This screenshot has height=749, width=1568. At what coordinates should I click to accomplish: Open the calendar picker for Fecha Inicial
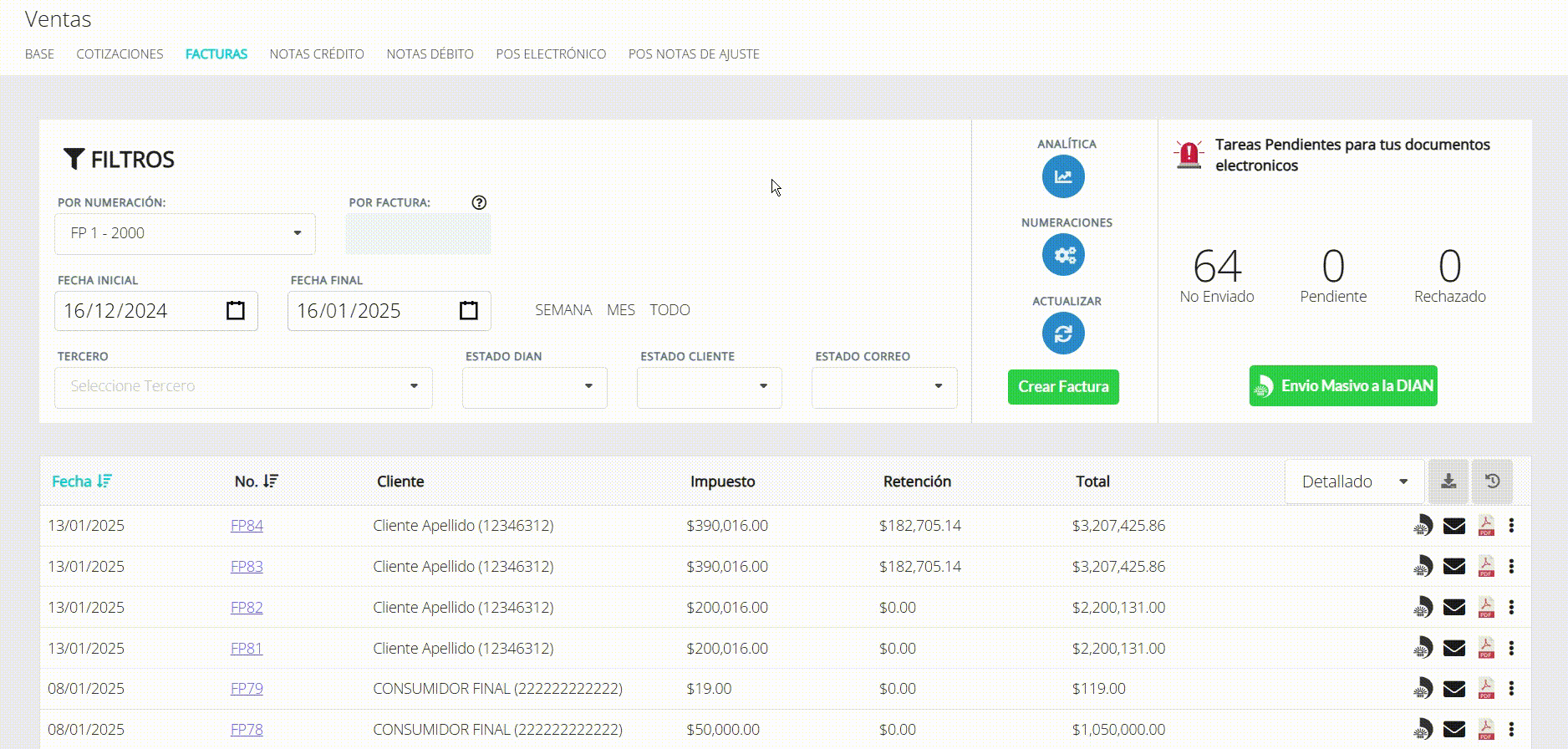236,311
